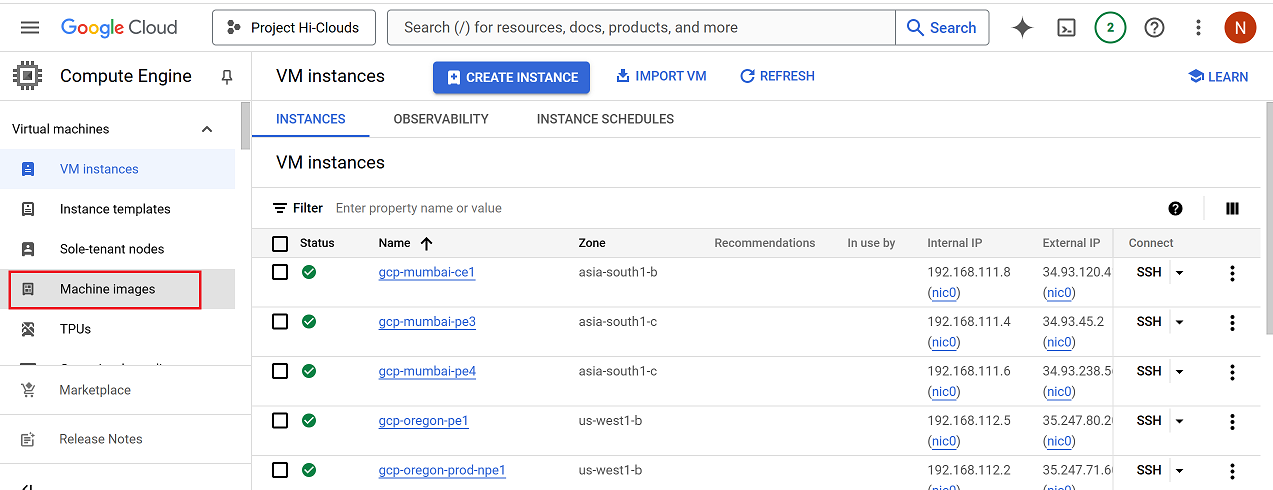Open the gcp-mumbai-ce1 instance link
The height and width of the screenshot is (490, 1273).
click(x=426, y=272)
